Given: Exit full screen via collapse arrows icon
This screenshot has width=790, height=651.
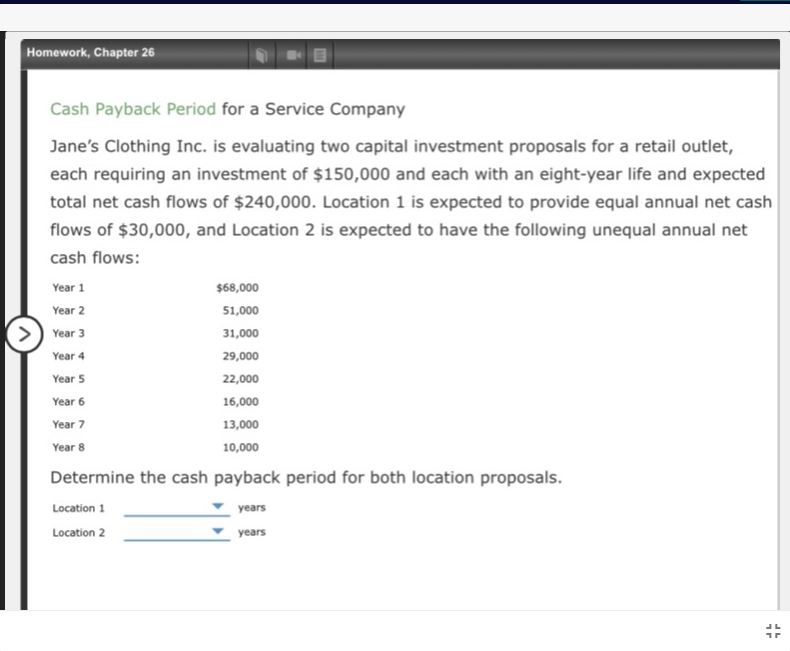Looking at the screenshot, I should pos(773,630).
